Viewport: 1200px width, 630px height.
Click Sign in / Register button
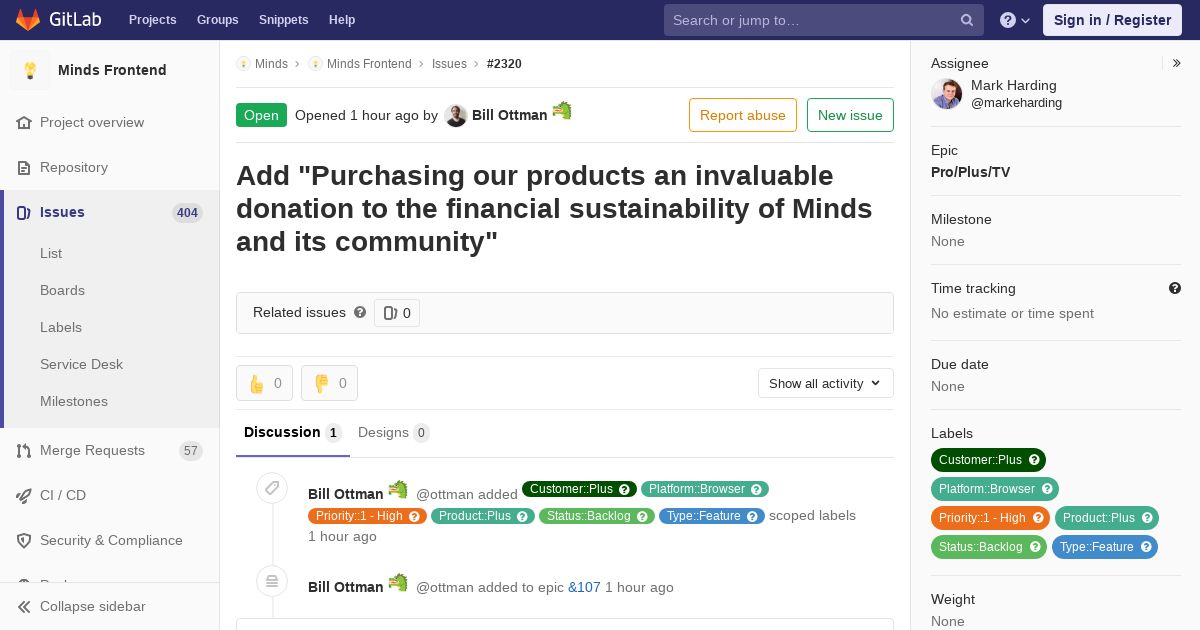[x=1112, y=20]
